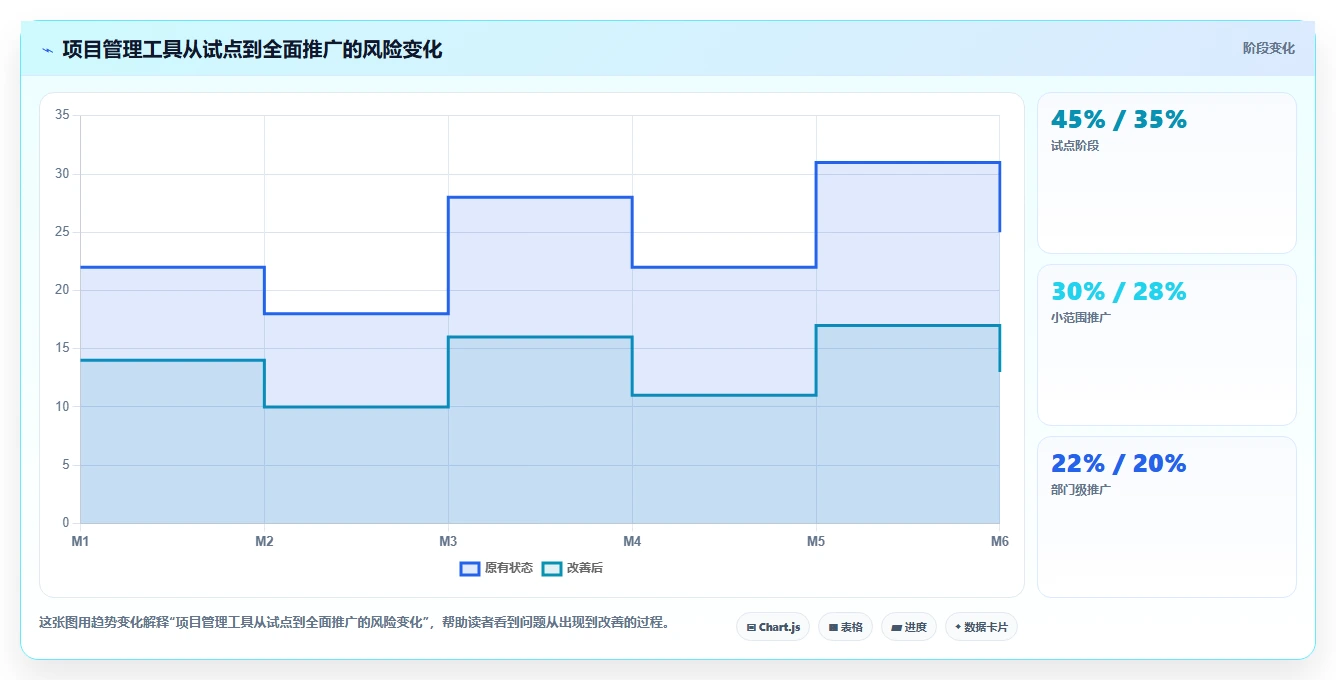The width and height of the screenshot is (1336, 680).
Task: Click the 数据卡片 tag button
Action: click(x=981, y=627)
